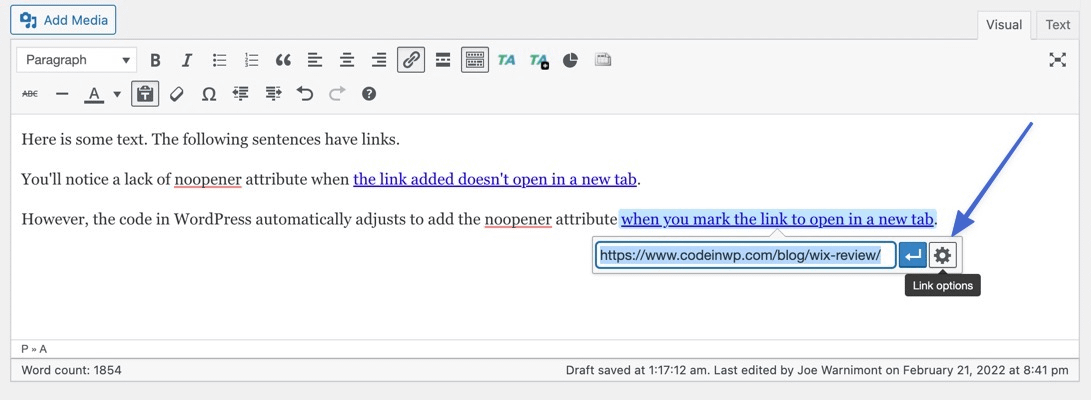This screenshot has height=400, width=1091.
Task: Click the 'P » A' element path
Action: pyautogui.click(x=34, y=349)
